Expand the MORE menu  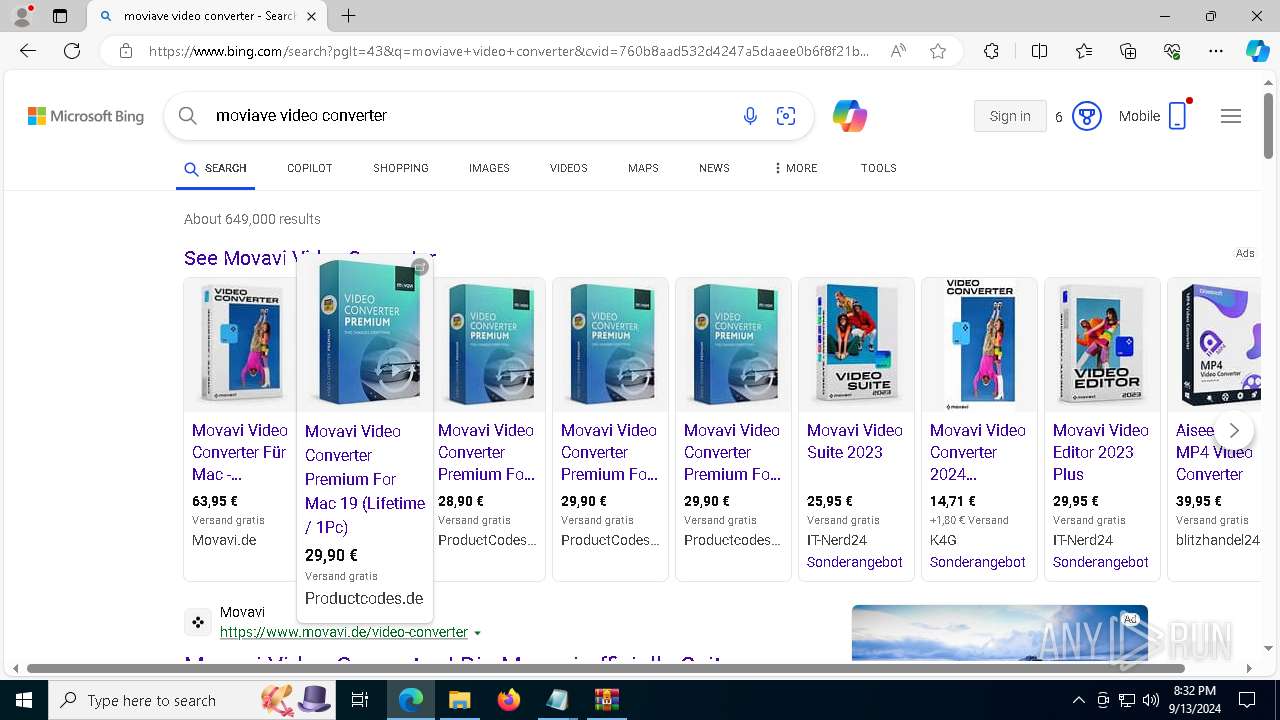[796, 168]
